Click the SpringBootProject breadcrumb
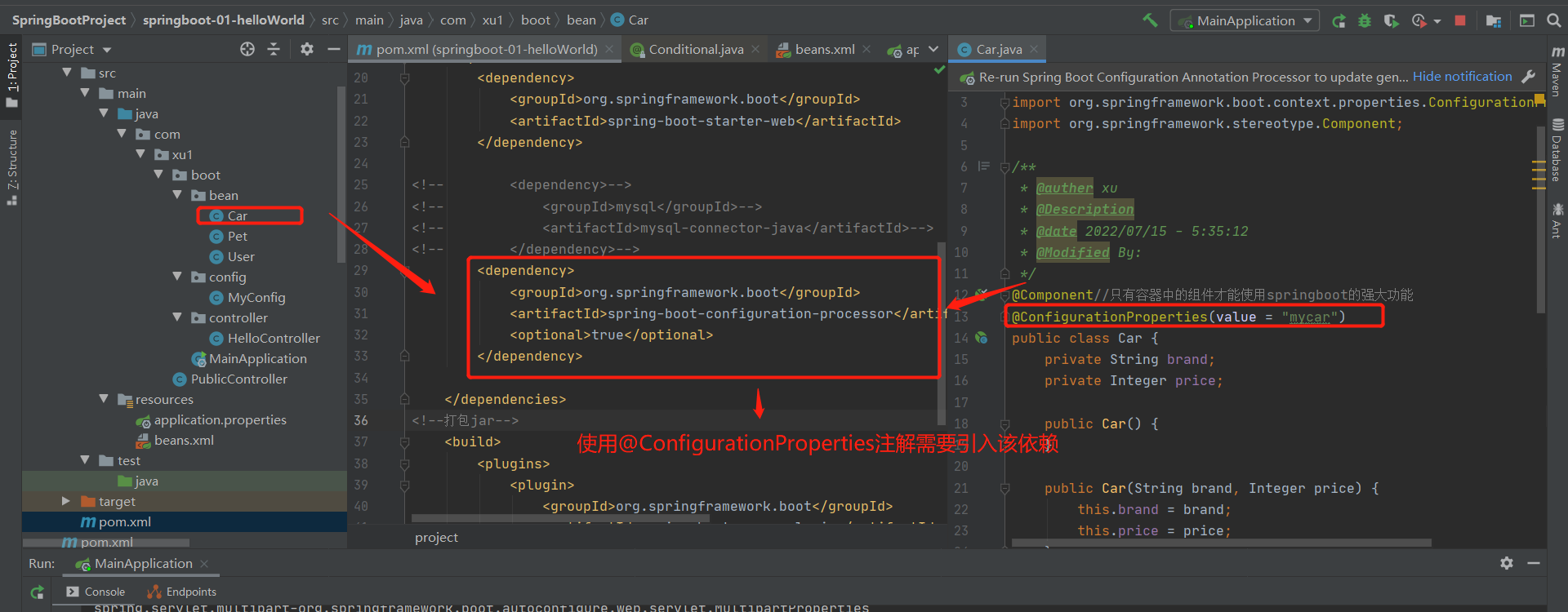The image size is (1568, 612). 69,20
